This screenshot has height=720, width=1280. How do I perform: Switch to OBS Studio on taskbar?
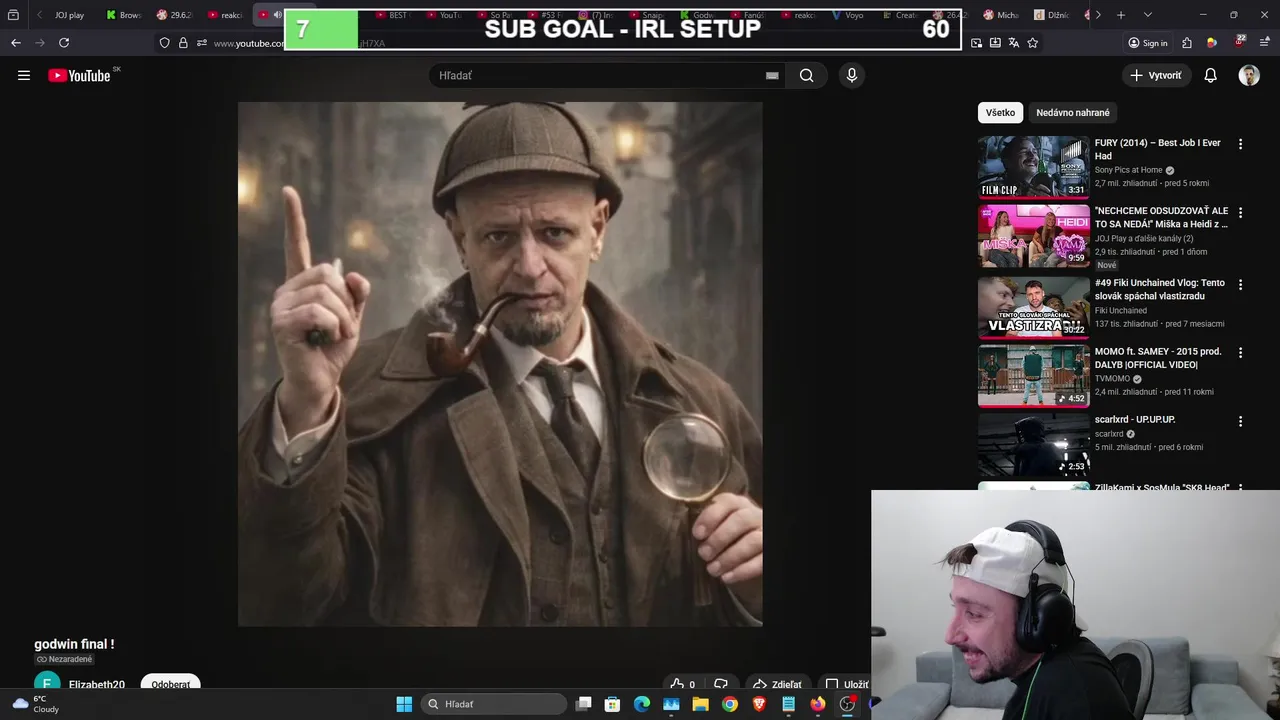847,704
